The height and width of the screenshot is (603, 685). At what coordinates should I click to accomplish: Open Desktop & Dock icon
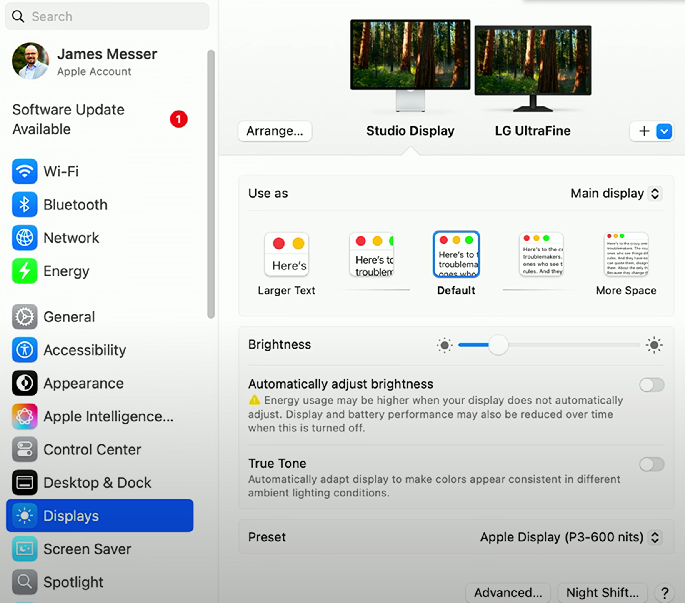click(x=24, y=483)
